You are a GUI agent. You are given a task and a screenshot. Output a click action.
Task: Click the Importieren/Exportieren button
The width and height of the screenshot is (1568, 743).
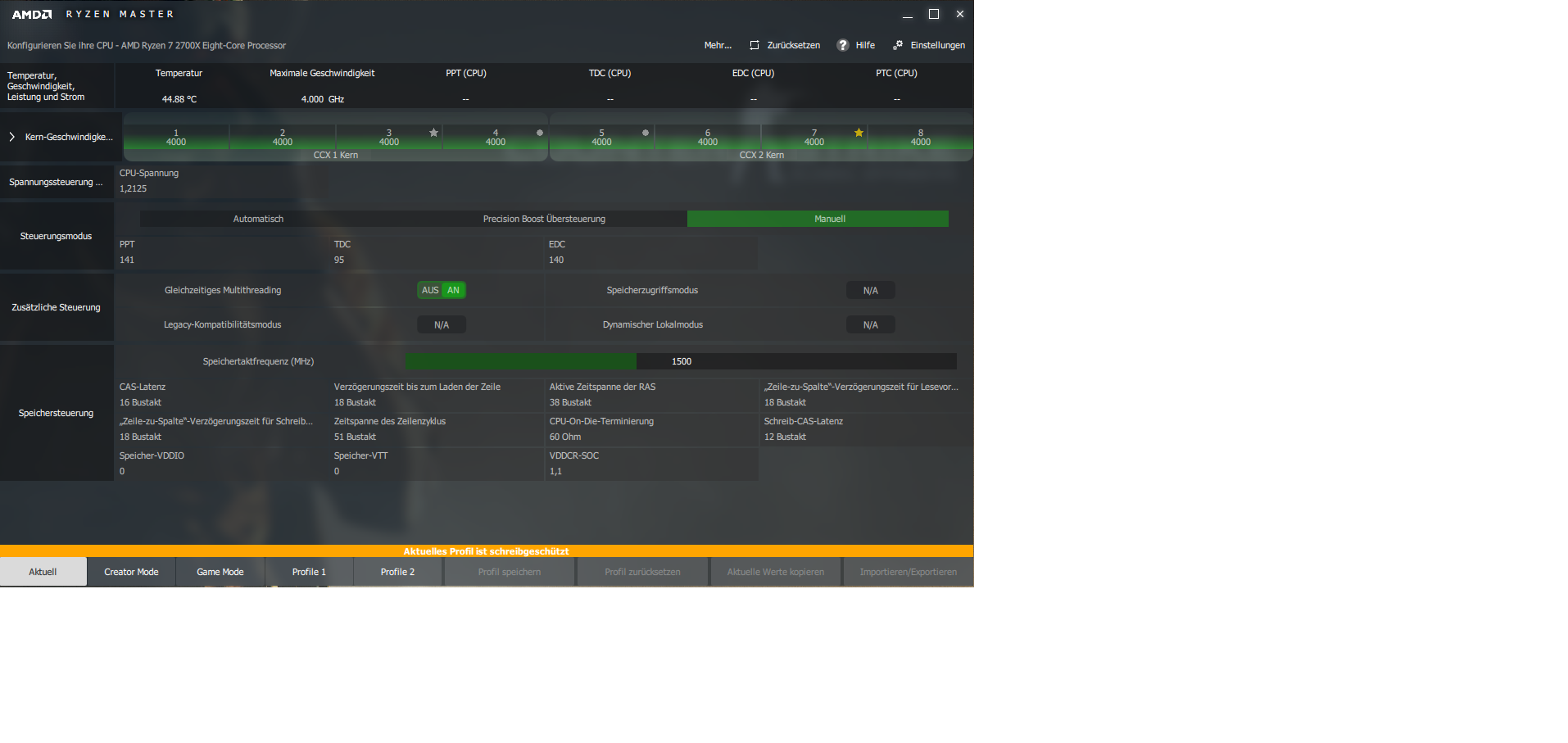pyautogui.click(x=908, y=572)
